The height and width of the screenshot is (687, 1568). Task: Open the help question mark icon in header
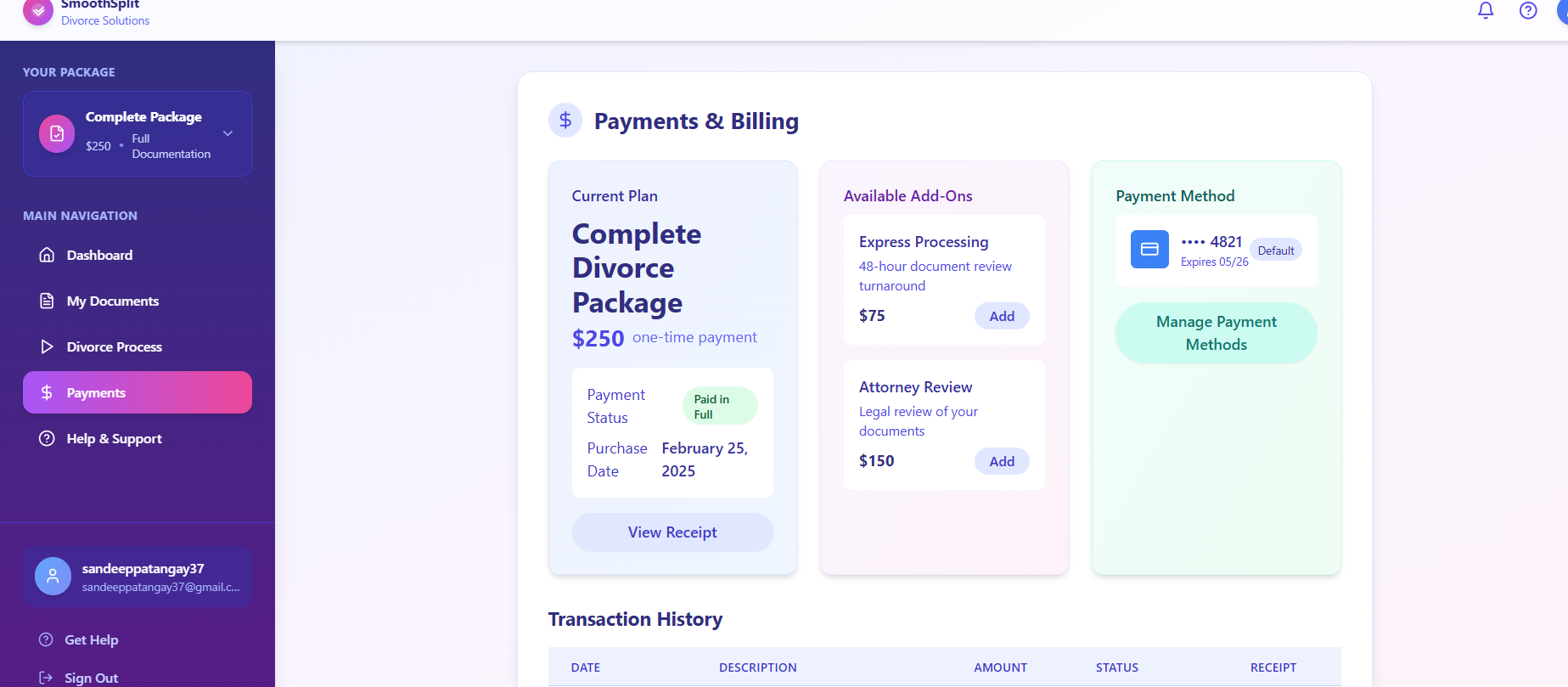tap(1528, 11)
